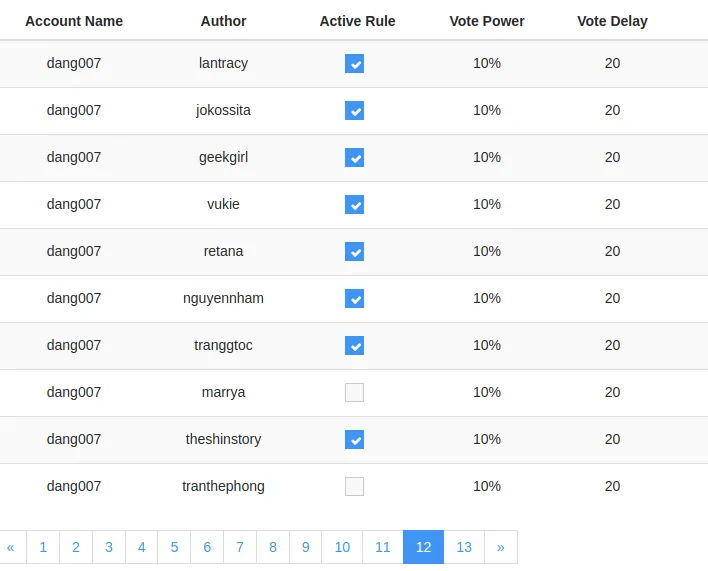The image size is (708, 571).
Task: Go to next page with » arrow
Action: (x=501, y=547)
